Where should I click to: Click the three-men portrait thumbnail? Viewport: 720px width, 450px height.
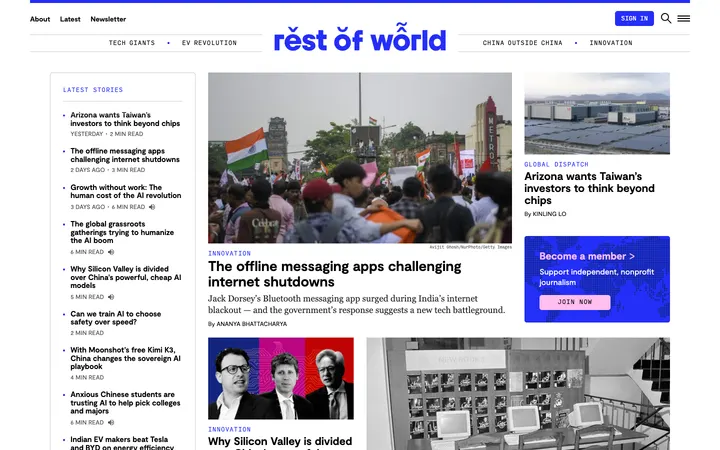(281, 378)
